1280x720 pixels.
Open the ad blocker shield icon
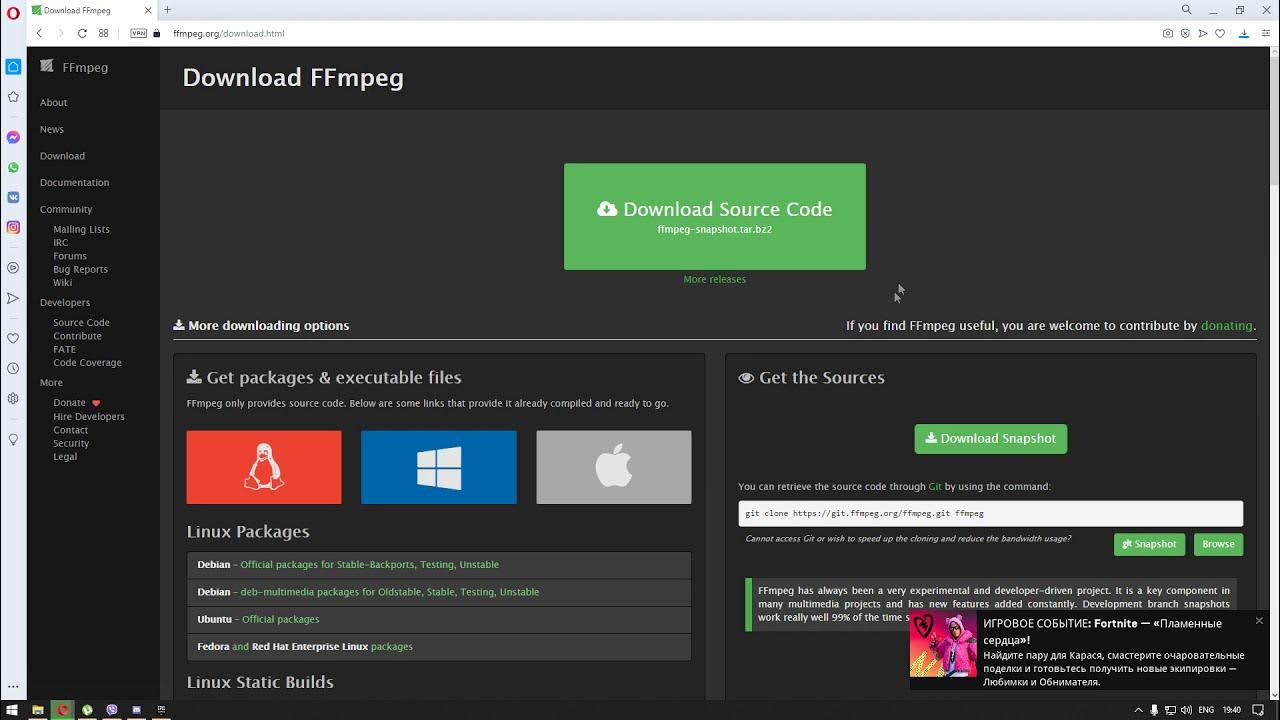click(x=1185, y=33)
